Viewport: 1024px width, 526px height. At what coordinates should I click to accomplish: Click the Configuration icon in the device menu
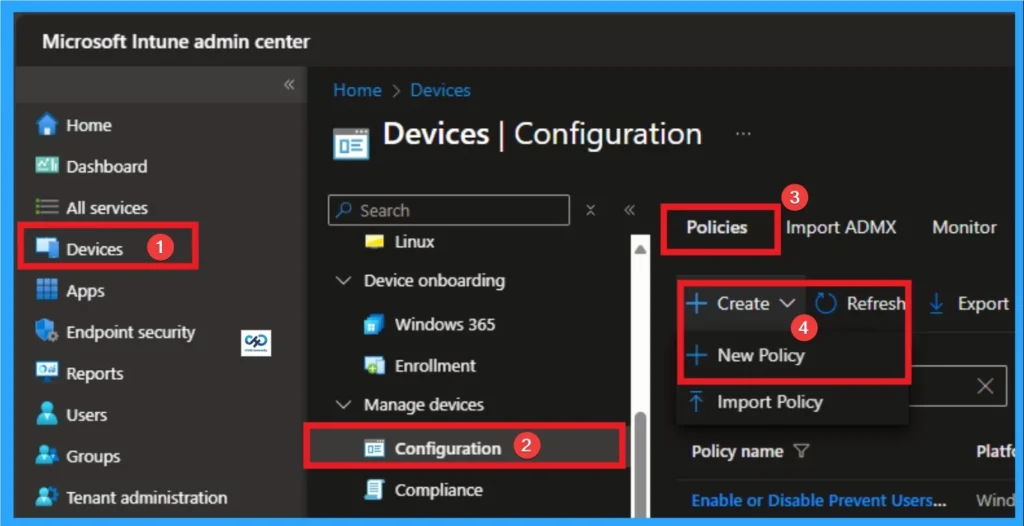click(374, 448)
